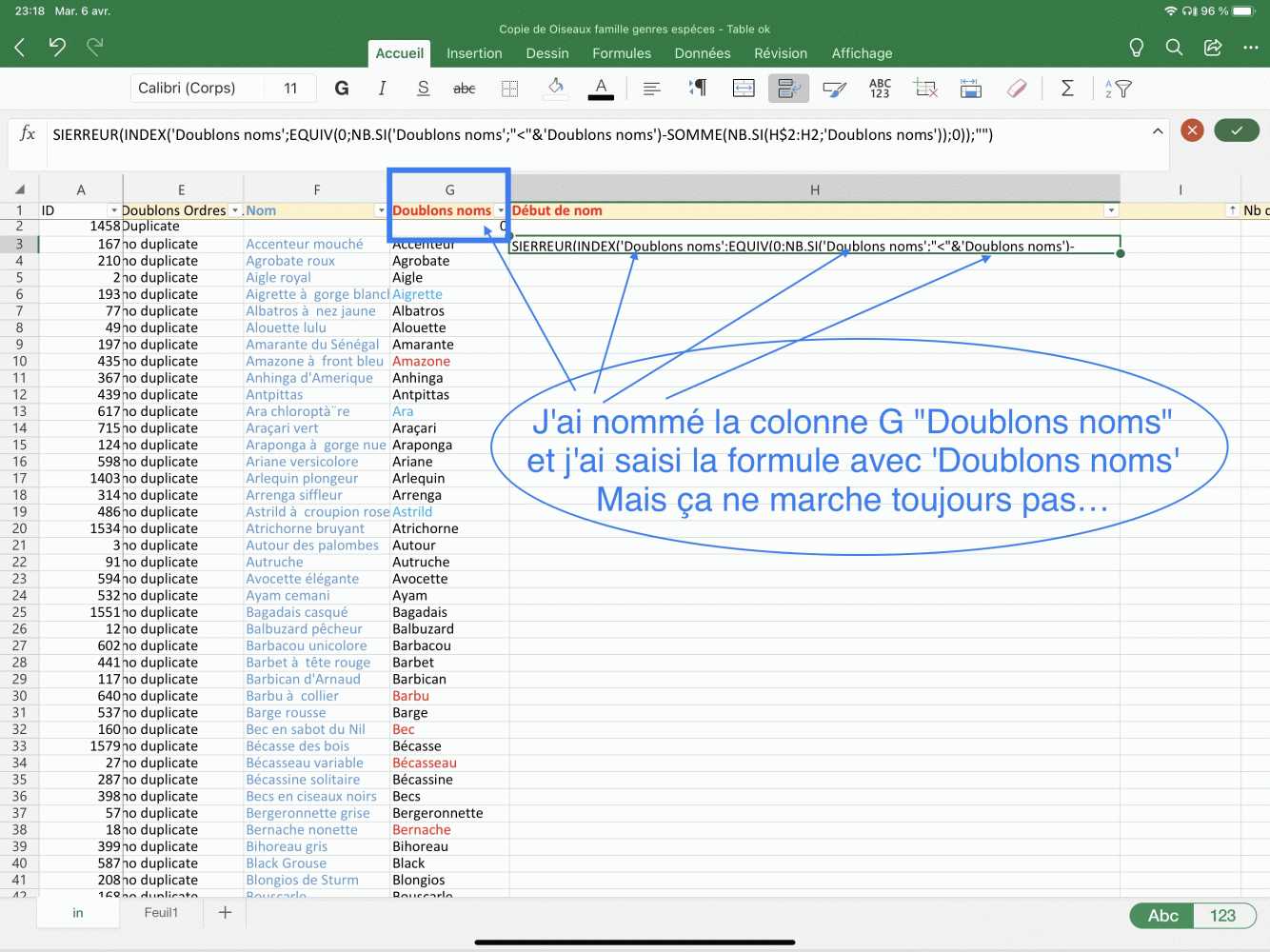Screen dimensions: 1270x952
Task: Click the share icon
Action: point(1213,48)
